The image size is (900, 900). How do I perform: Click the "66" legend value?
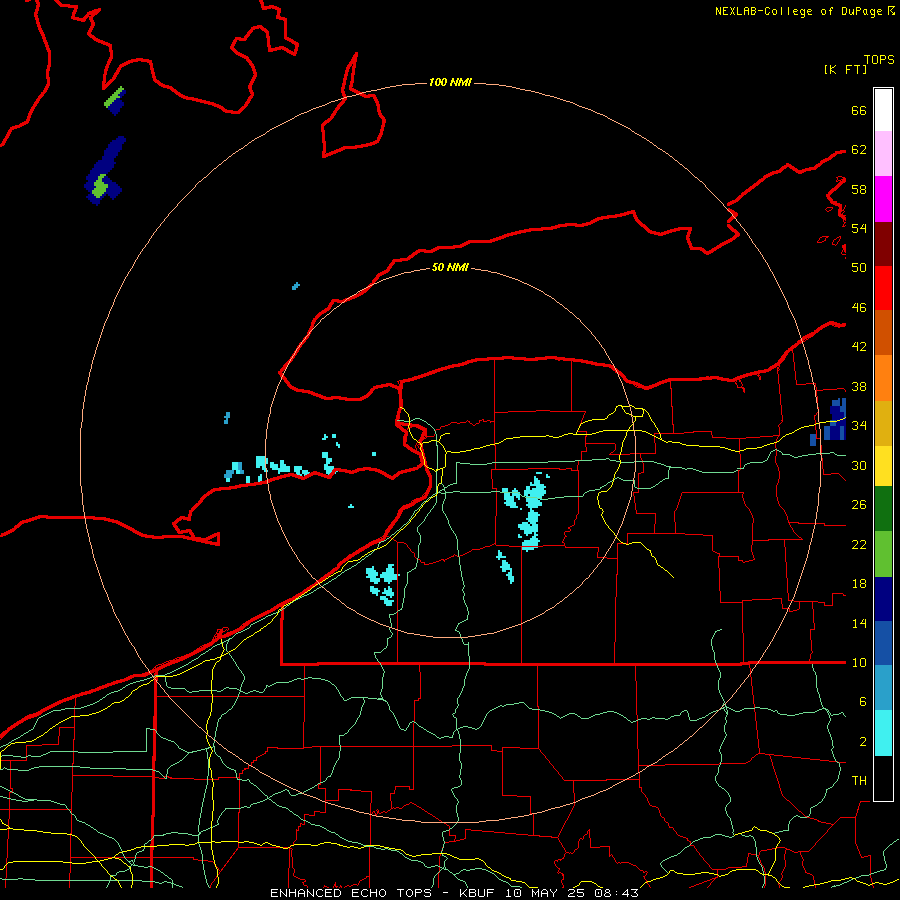coord(859,110)
